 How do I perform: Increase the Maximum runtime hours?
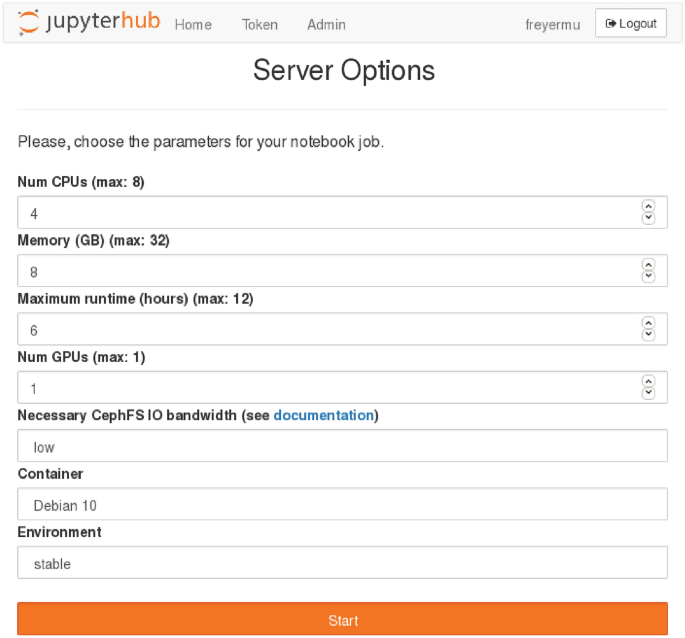tap(648, 324)
